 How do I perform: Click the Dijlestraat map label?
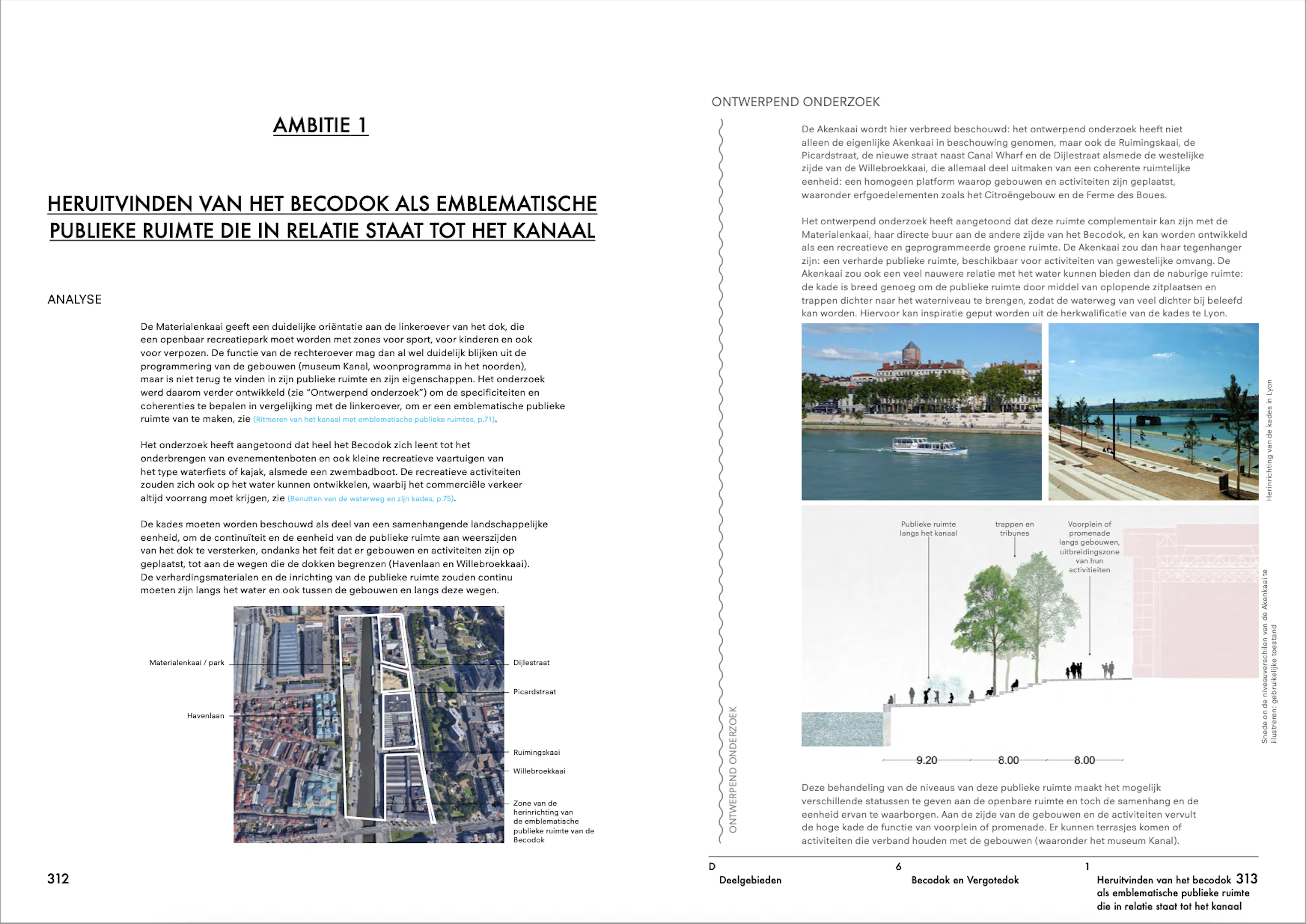pos(531,663)
